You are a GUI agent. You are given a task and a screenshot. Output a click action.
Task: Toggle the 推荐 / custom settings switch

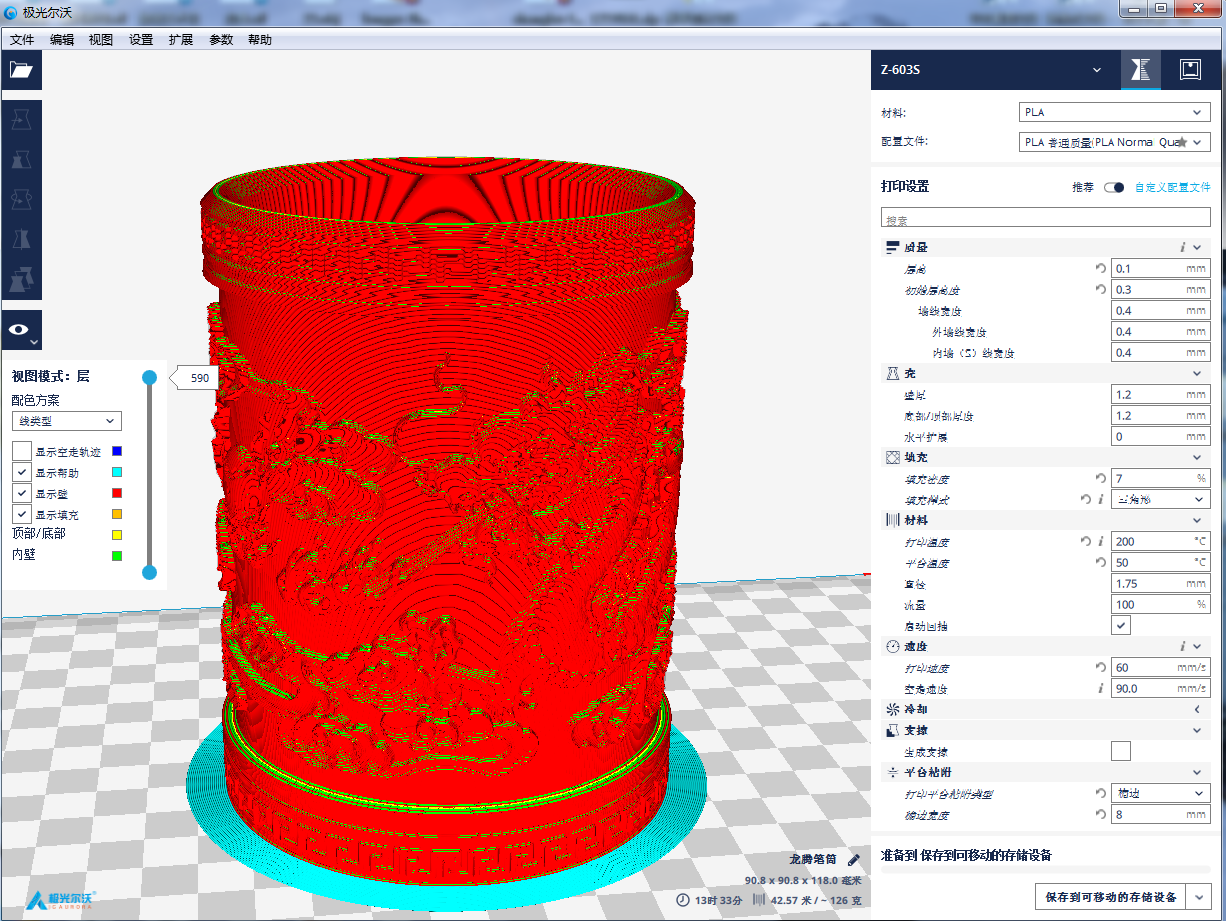point(1113,187)
